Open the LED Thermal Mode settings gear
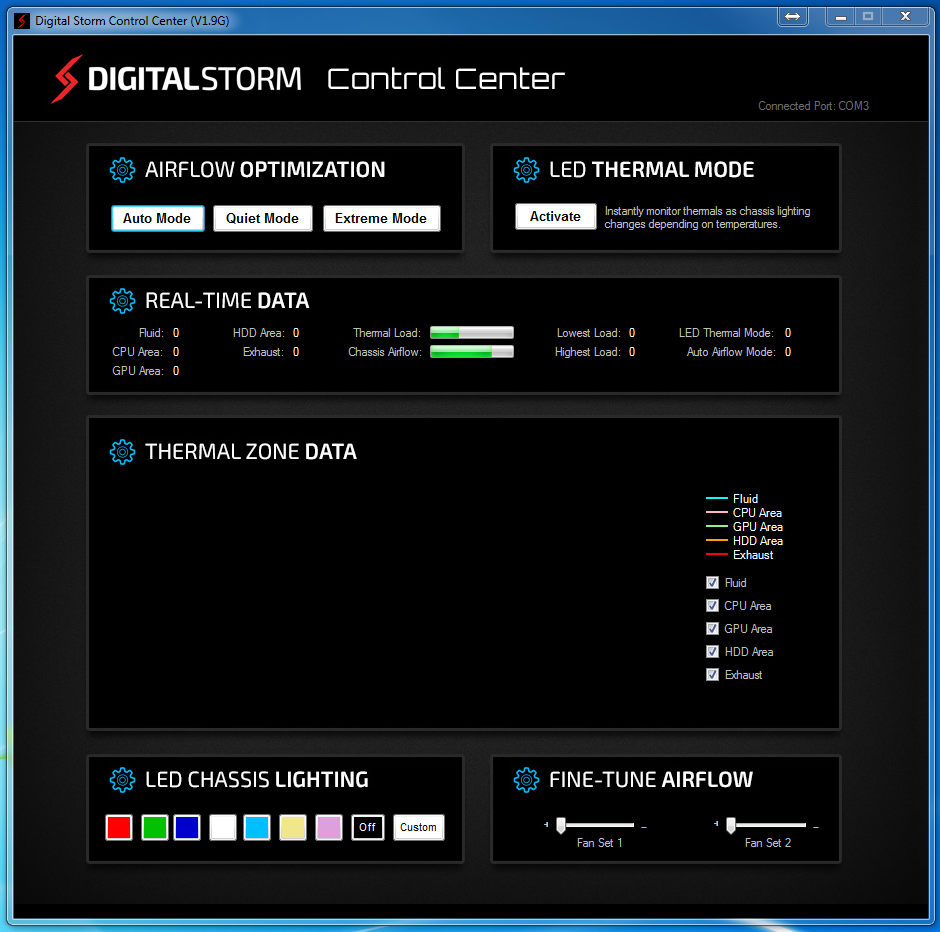 point(527,170)
